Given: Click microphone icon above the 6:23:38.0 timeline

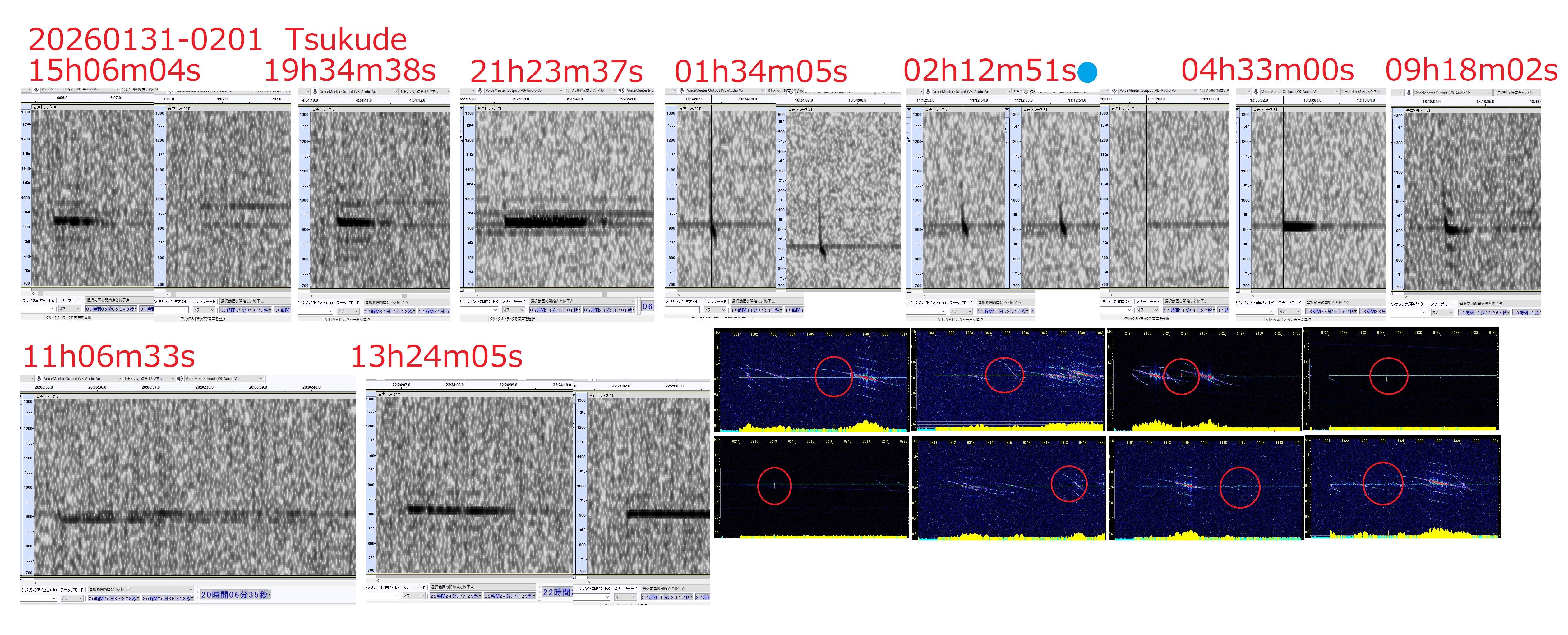Looking at the screenshot, I should (480, 91).
